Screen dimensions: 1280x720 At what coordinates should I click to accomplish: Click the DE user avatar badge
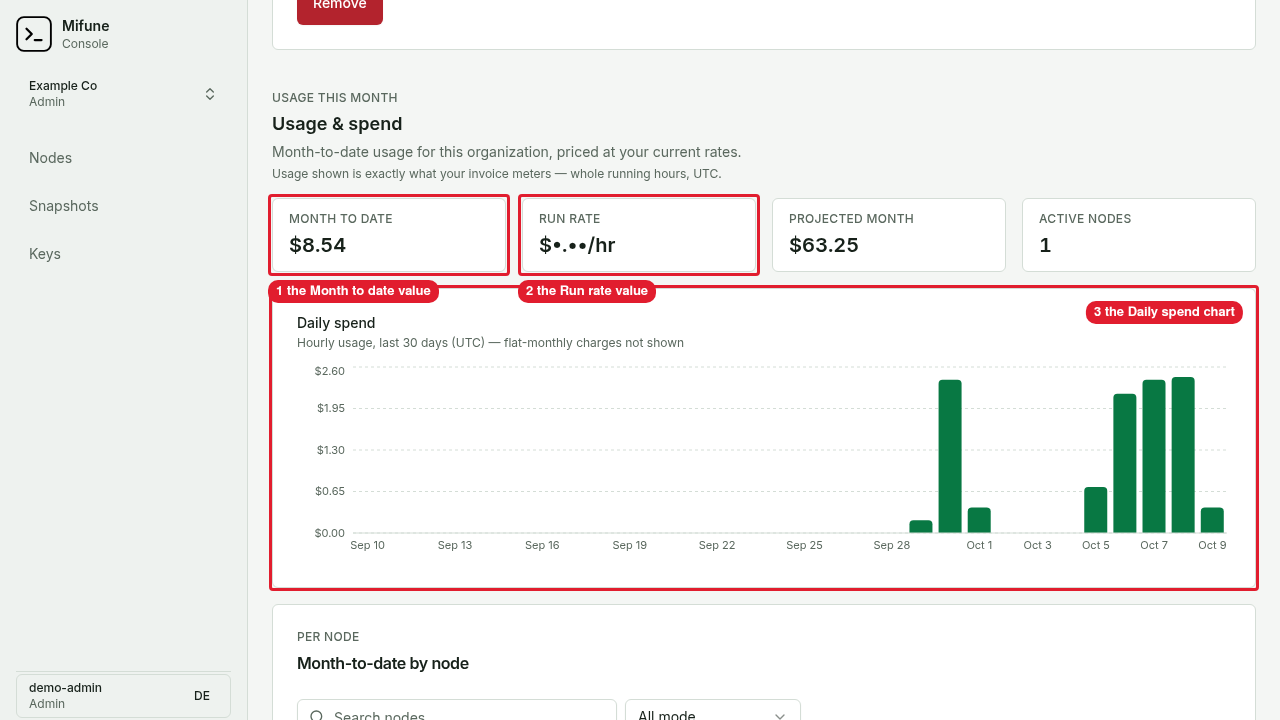202,696
